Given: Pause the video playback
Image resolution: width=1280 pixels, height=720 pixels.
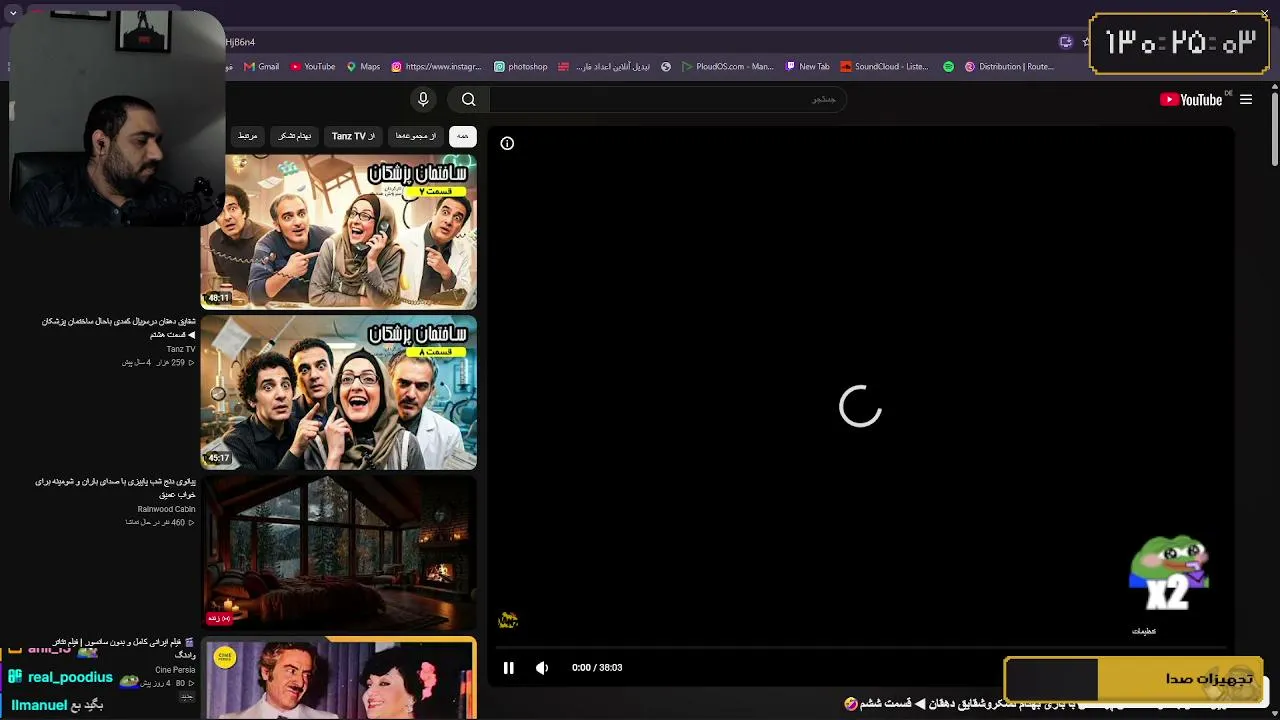Looking at the screenshot, I should pyautogui.click(x=508, y=668).
